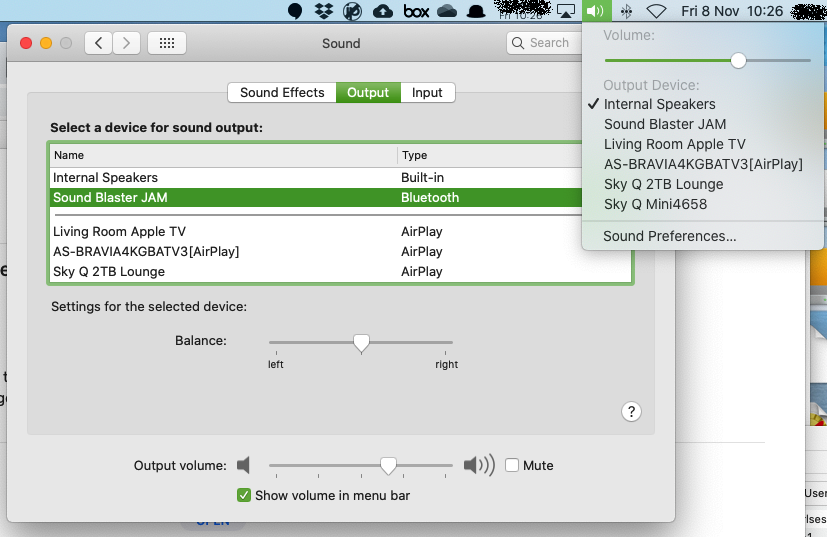
Task: Click the Wi-Fi menu bar icon
Action: point(657,11)
